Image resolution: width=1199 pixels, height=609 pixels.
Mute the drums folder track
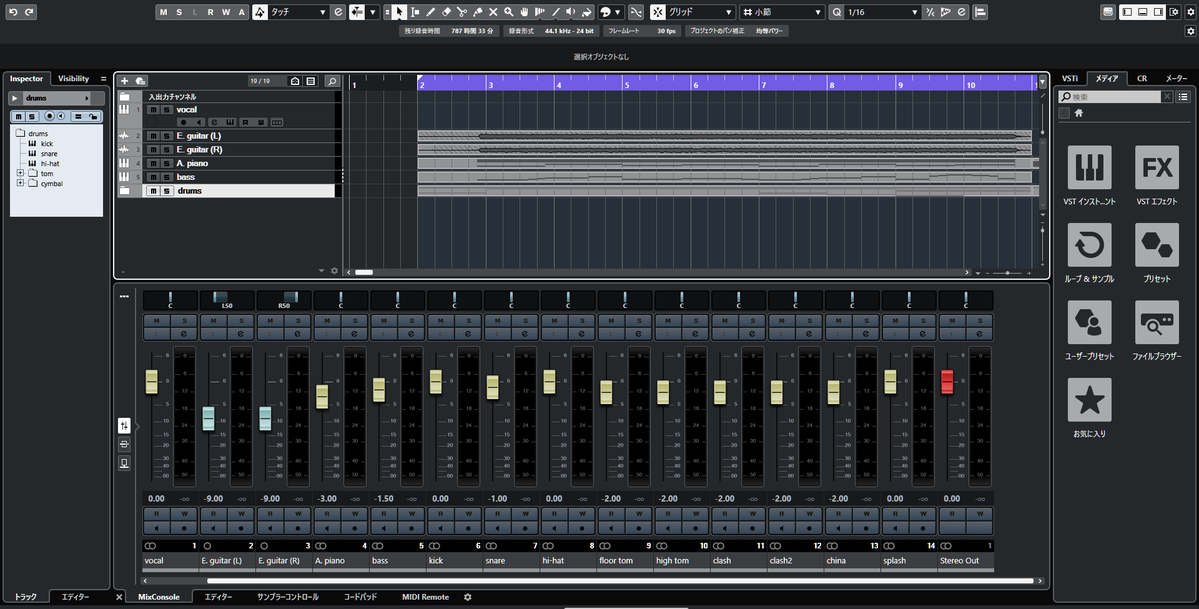tap(153, 191)
